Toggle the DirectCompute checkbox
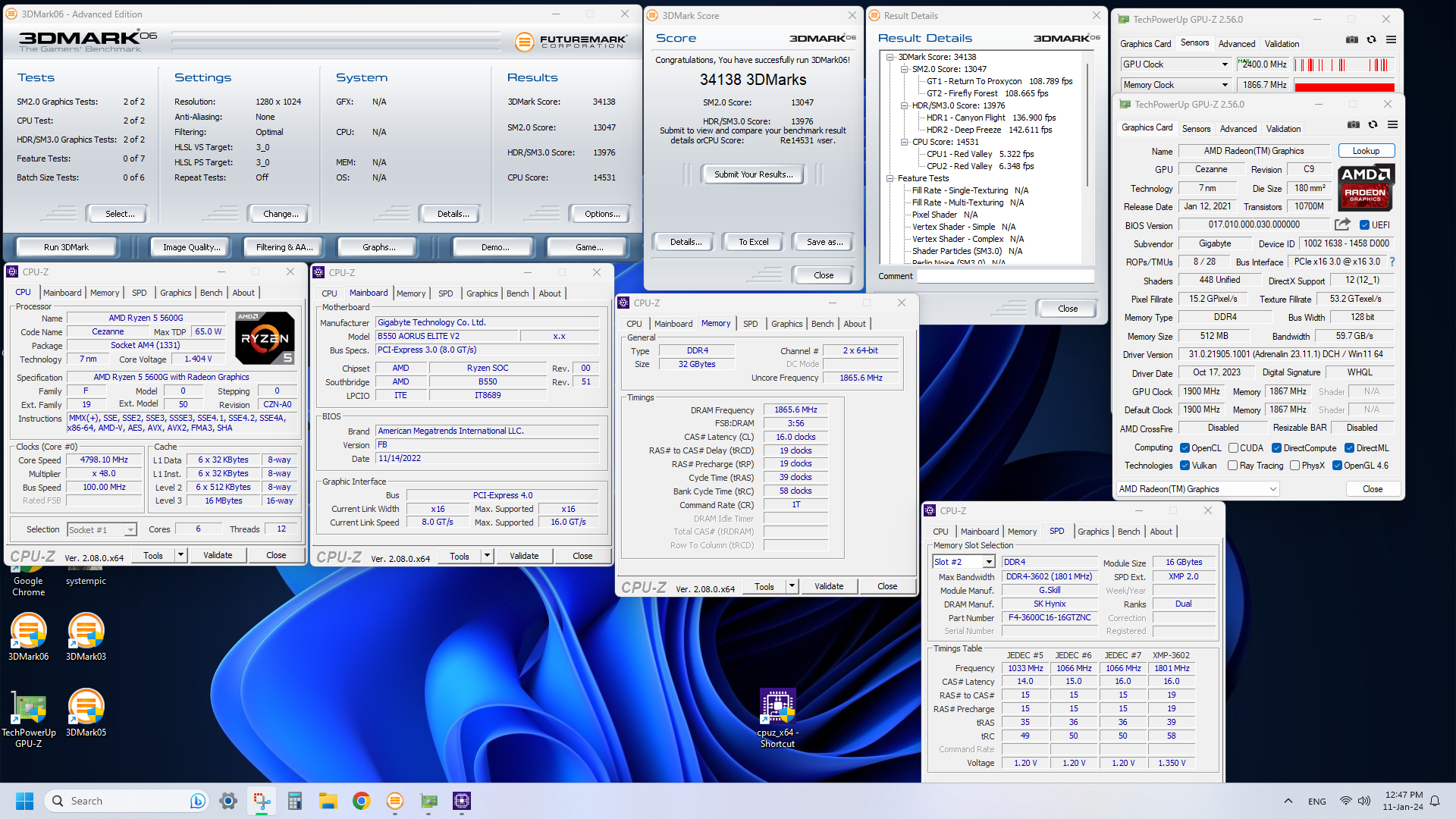The image size is (1456, 819). pos(1276,448)
